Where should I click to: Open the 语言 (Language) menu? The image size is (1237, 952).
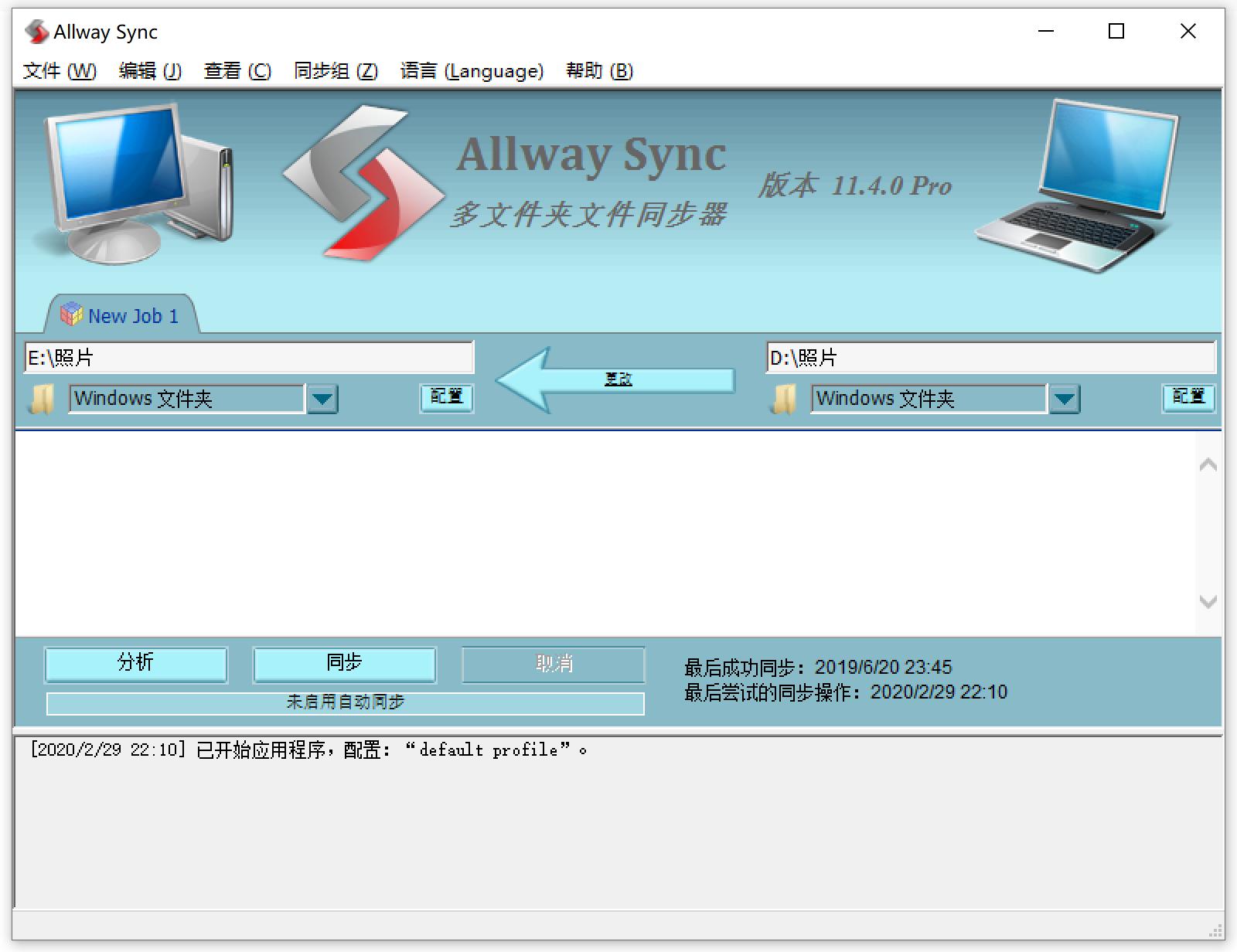[472, 71]
